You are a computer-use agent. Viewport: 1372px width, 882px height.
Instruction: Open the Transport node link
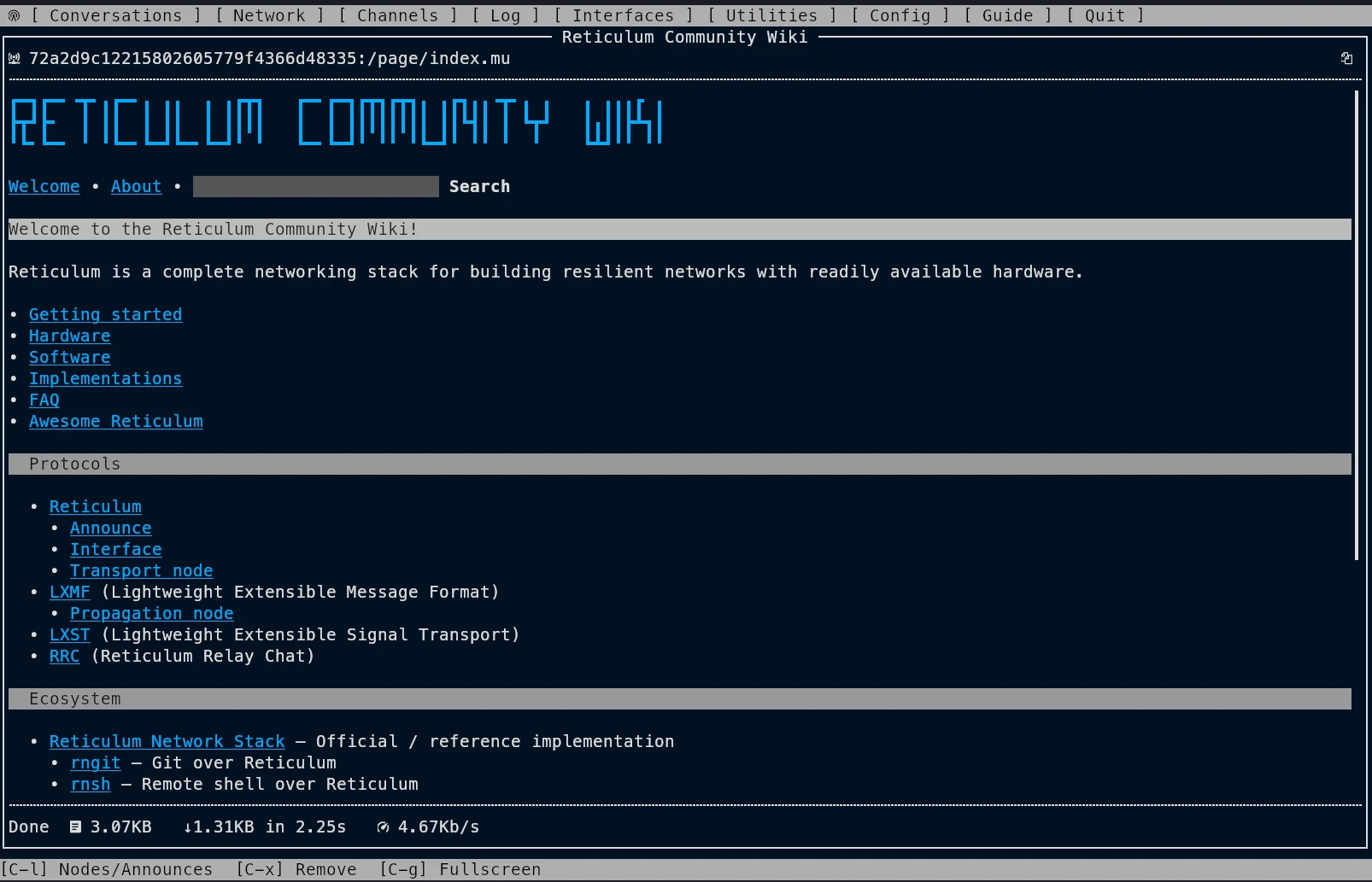tap(142, 570)
